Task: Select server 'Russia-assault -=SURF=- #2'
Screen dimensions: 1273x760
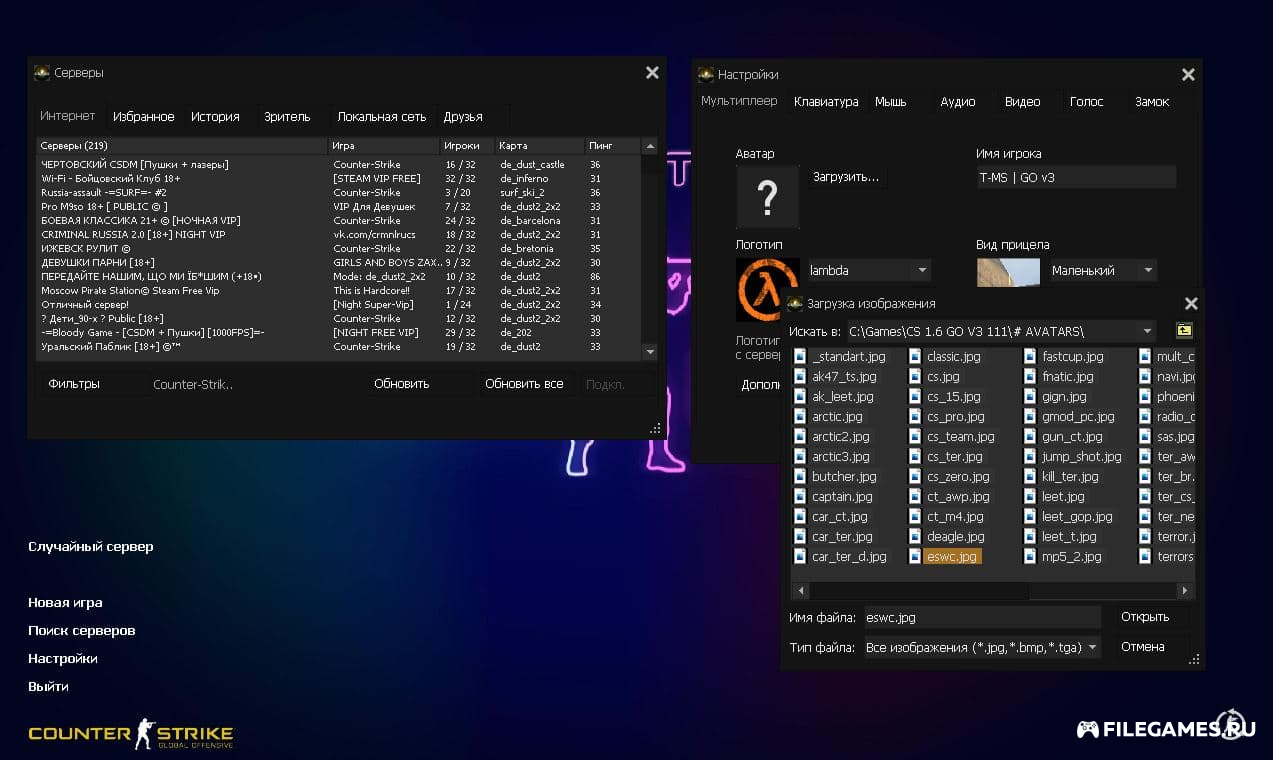Action: (x=339, y=192)
